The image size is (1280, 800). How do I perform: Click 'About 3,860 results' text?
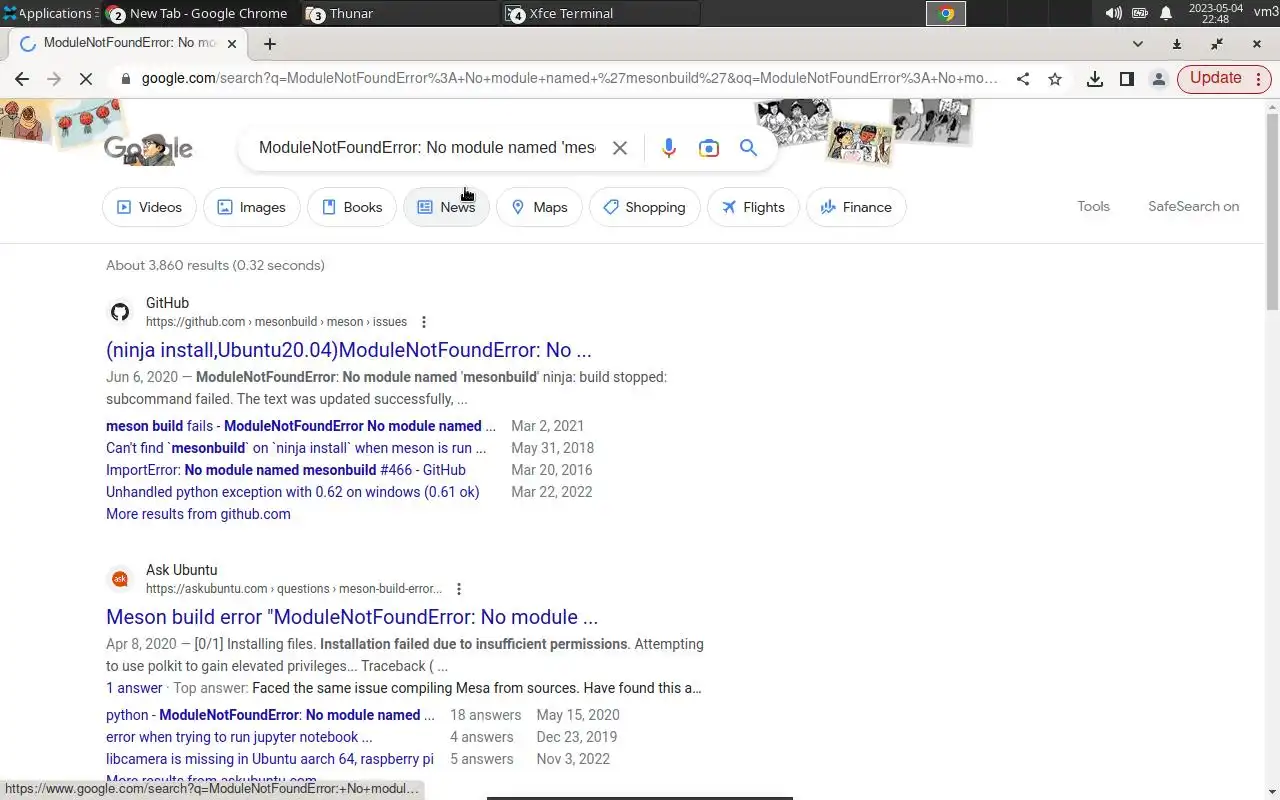click(215, 265)
